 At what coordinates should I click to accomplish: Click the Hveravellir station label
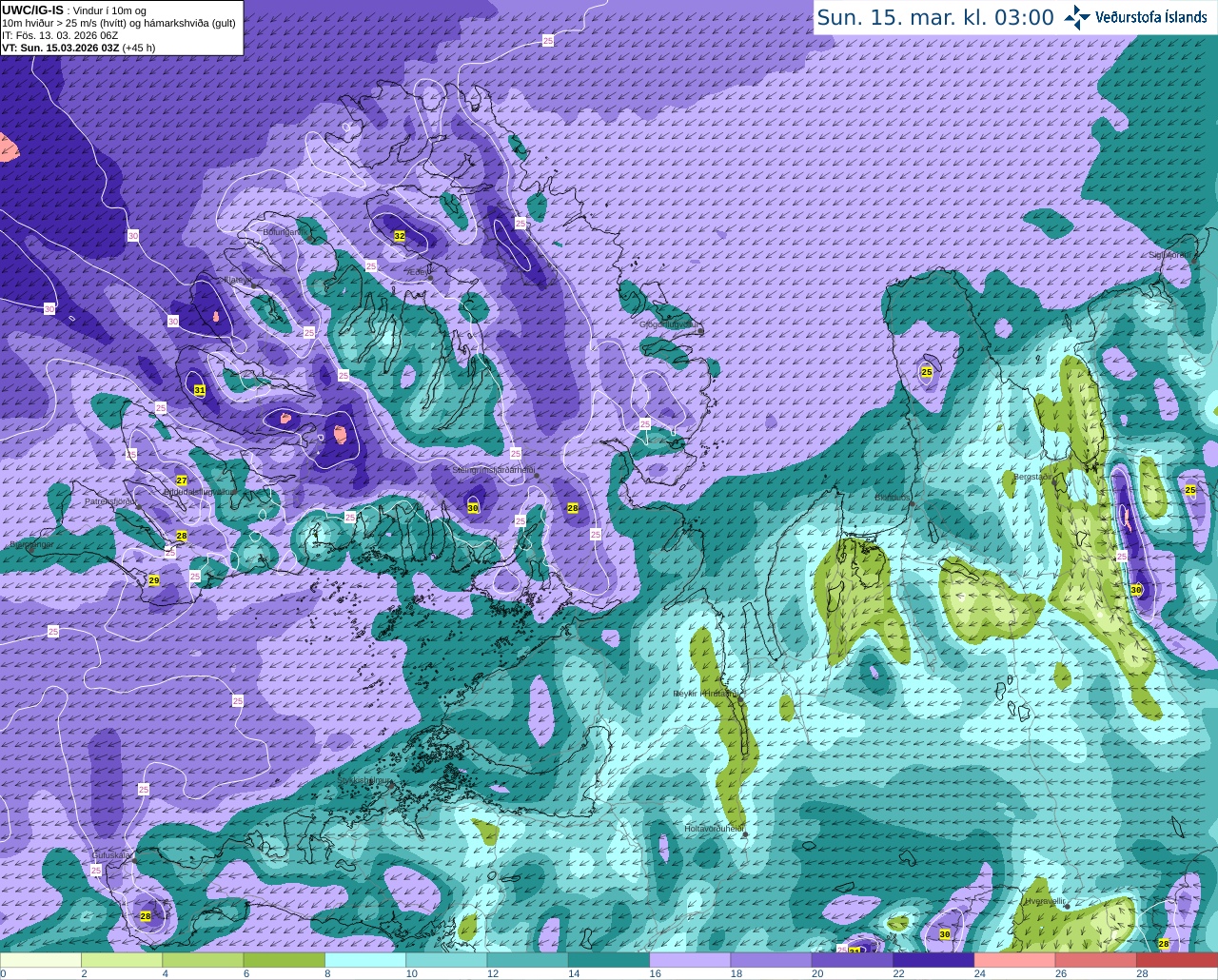(1044, 901)
